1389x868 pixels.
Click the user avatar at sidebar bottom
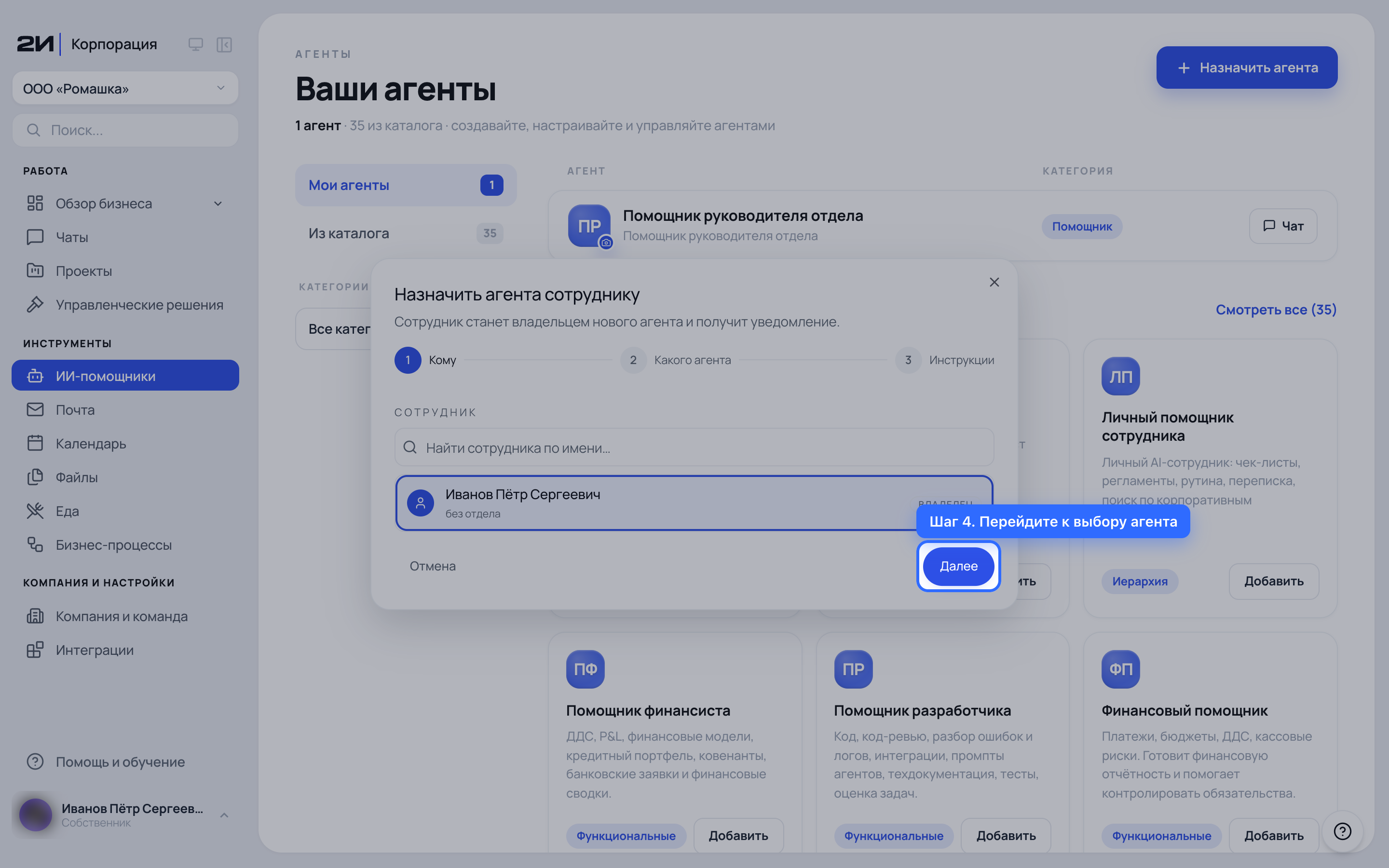point(36,815)
